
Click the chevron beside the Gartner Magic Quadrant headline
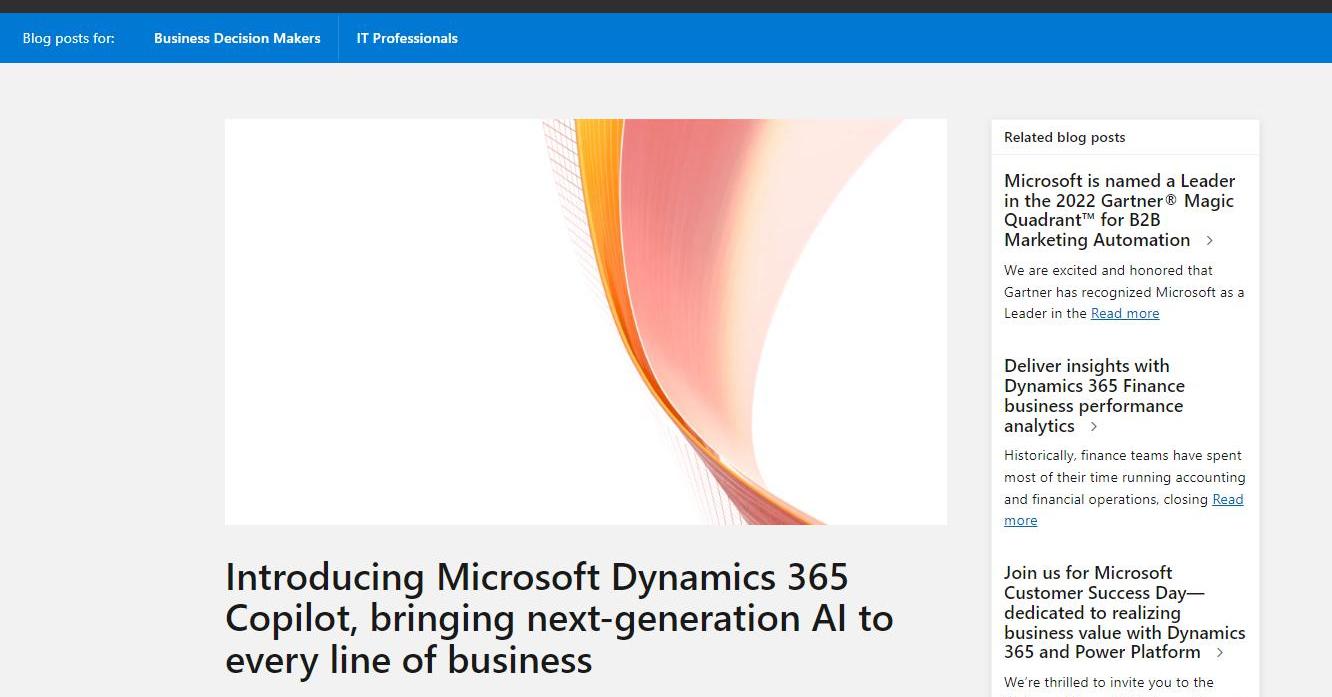pos(1210,241)
